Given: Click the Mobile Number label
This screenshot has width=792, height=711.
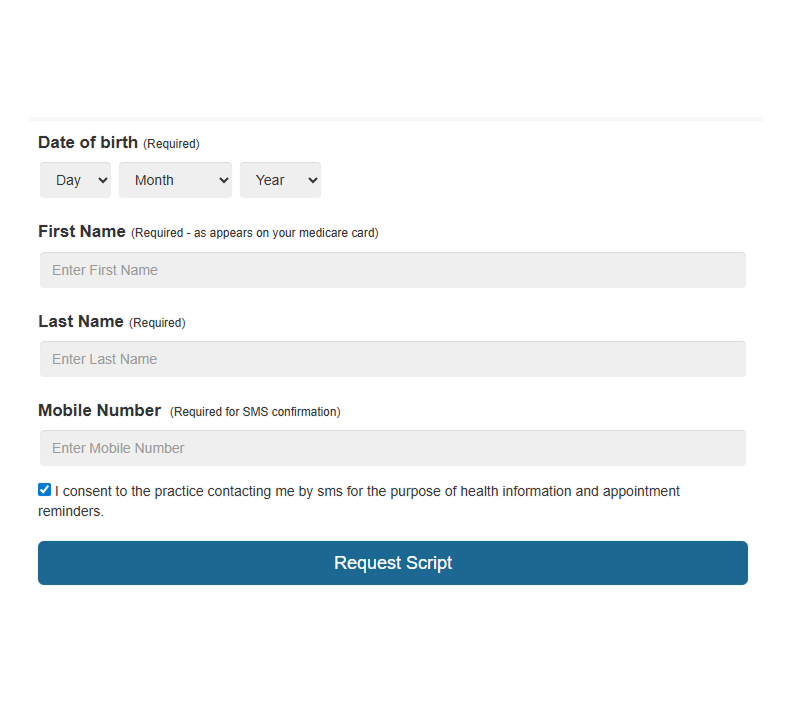Looking at the screenshot, I should click(x=99, y=410).
